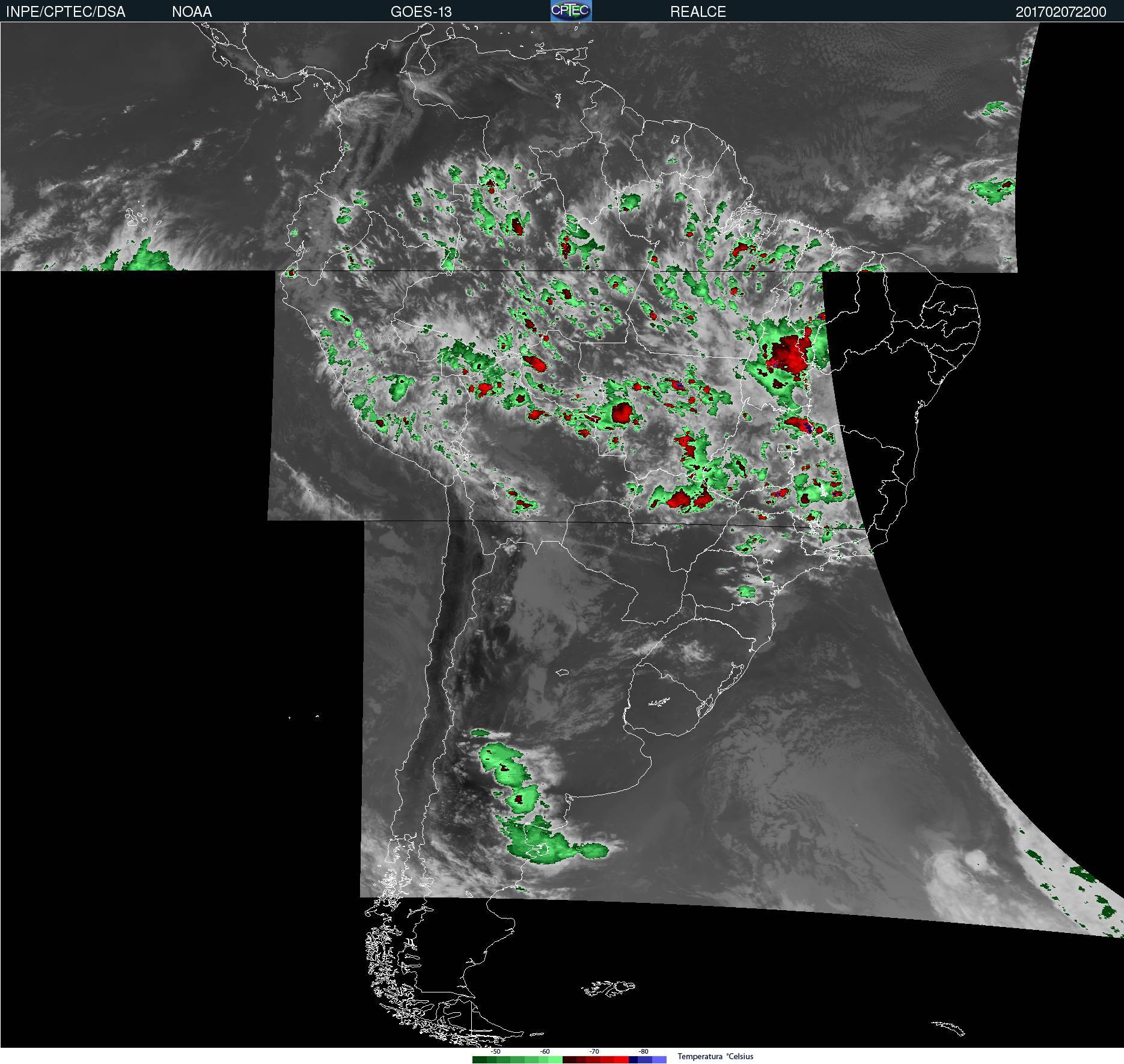This screenshot has width=1124, height=1064.
Task: Click the -70 value on the color scale
Action: [594, 1051]
